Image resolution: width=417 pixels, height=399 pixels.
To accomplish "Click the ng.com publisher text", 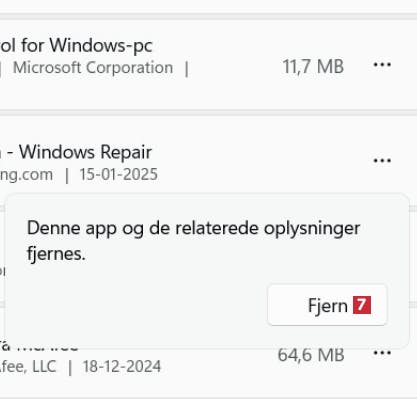I will pyautogui.click(x=26, y=175).
